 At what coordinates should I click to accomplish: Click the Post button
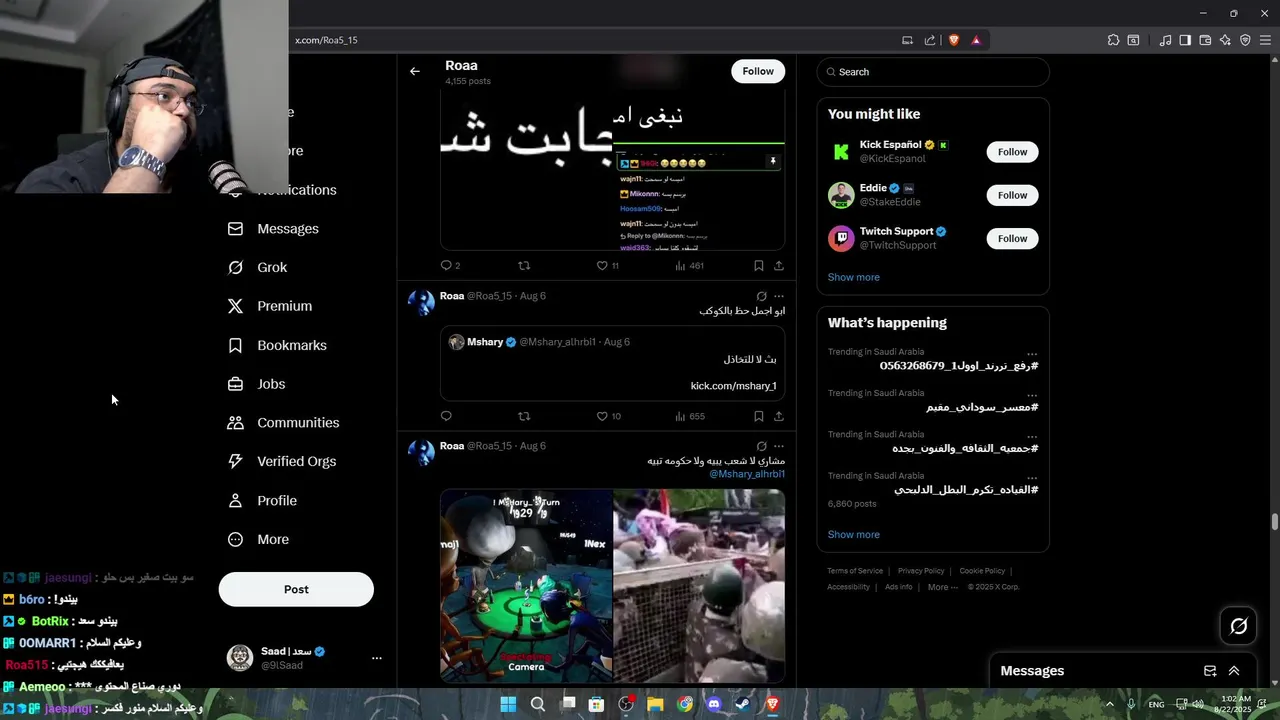click(x=296, y=589)
